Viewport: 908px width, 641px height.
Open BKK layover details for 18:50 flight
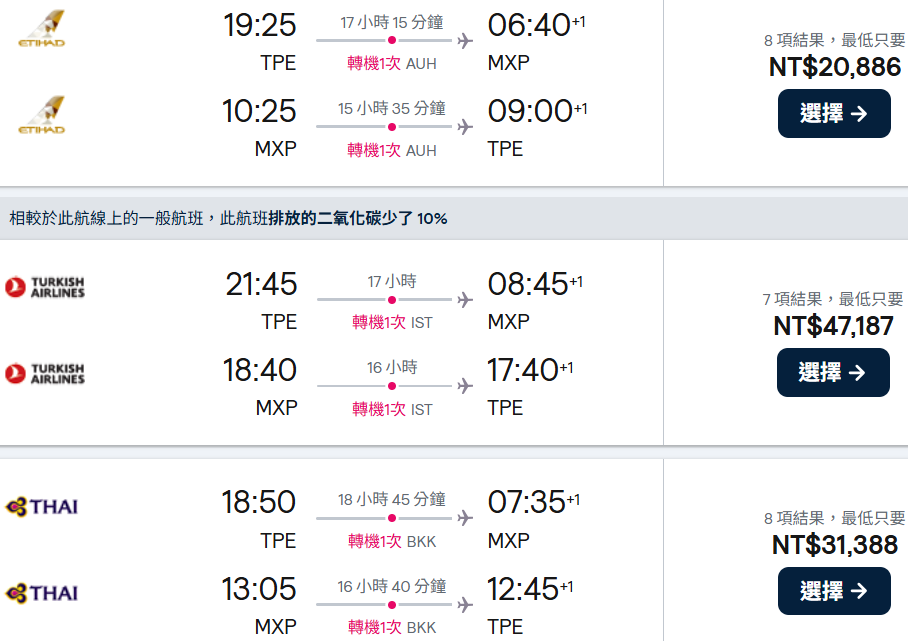(392, 542)
